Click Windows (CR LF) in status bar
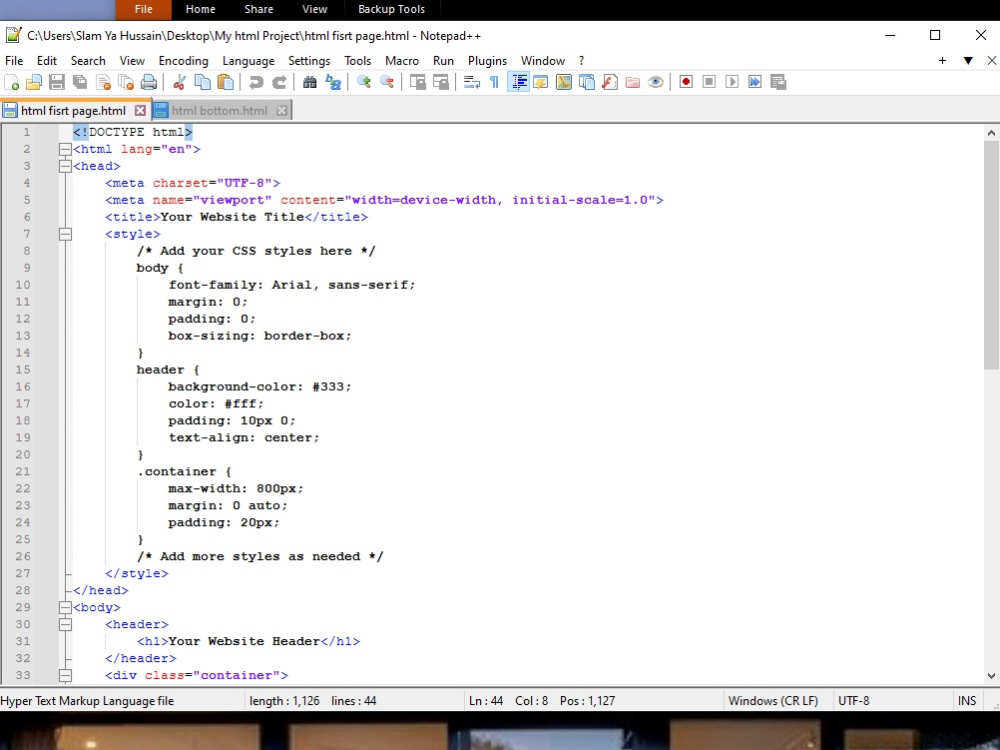 (773, 701)
